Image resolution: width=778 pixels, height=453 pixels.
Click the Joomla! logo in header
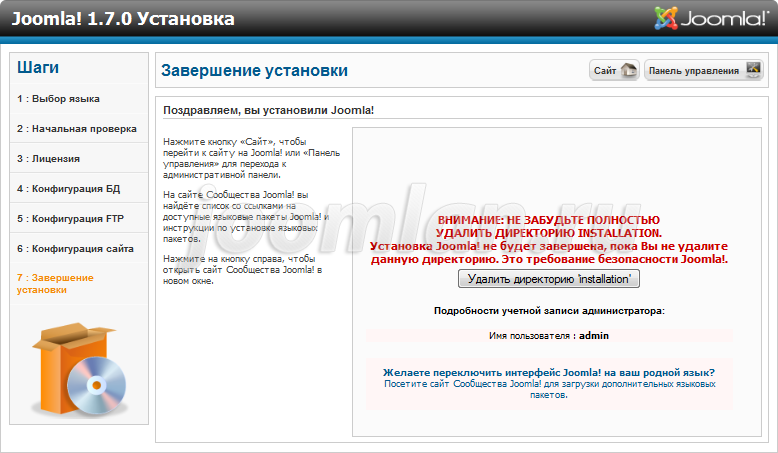(x=712, y=18)
